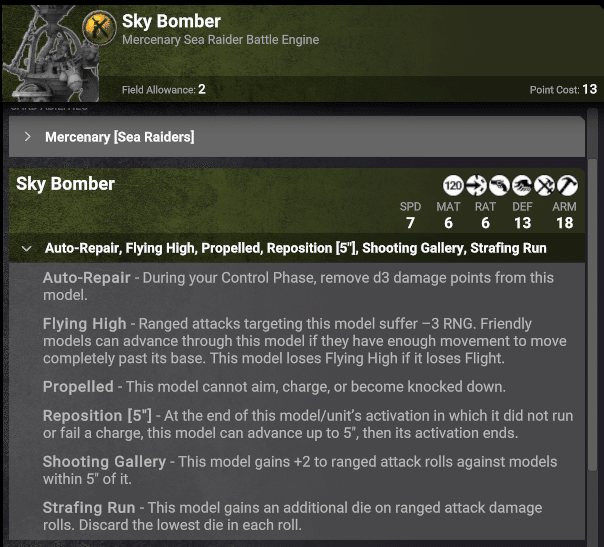Click the hammer construct icon

pos(567,185)
